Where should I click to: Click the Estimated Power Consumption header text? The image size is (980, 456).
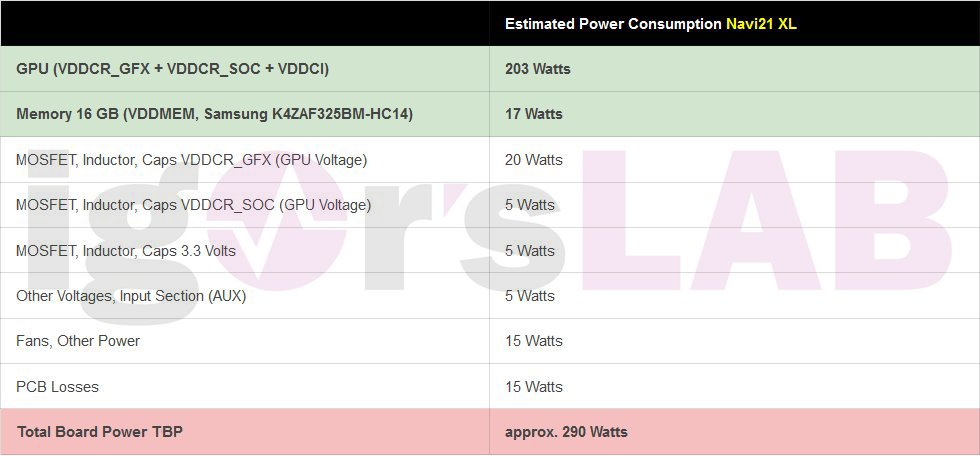(613, 23)
